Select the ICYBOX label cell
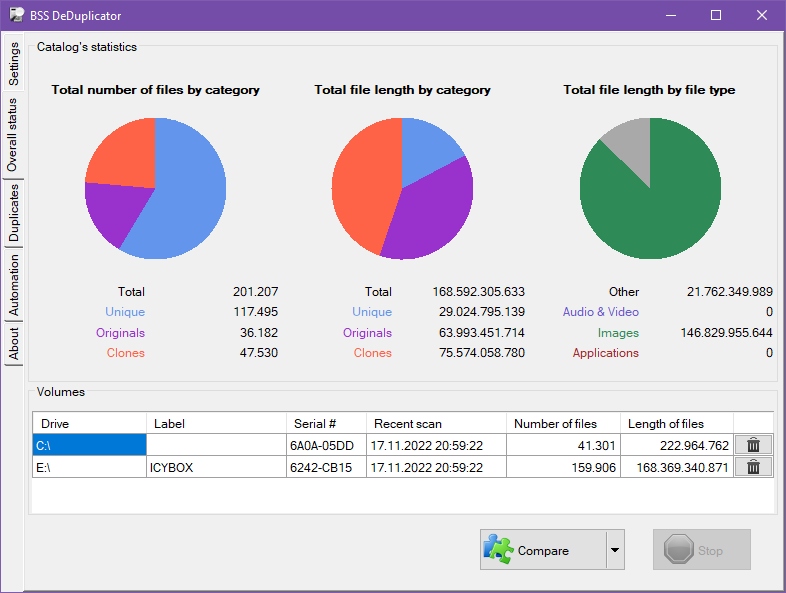Image resolution: width=786 pixels, height=593 pixels. [217, 467]
